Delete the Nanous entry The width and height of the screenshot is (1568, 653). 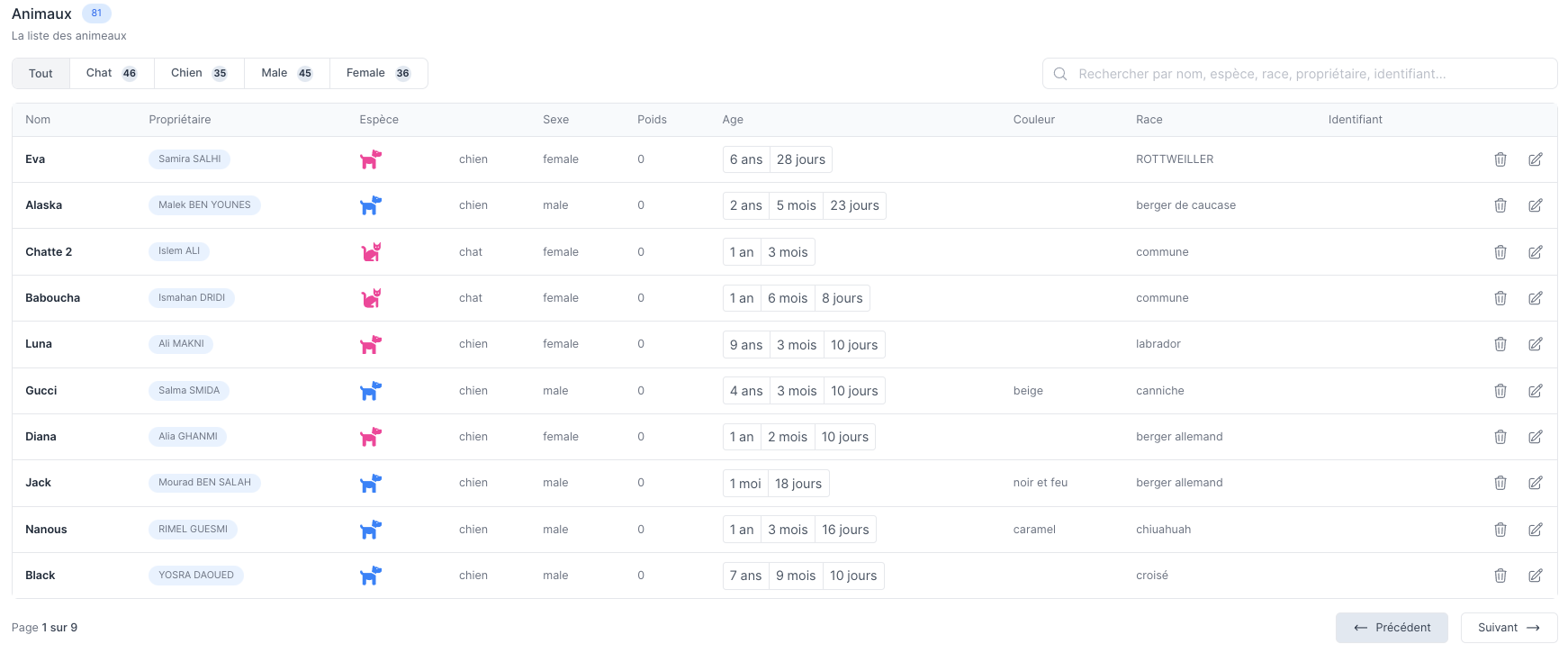(1500, 530)
